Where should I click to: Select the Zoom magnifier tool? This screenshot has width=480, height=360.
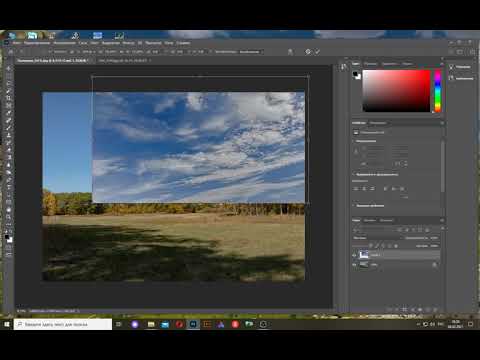9,217
